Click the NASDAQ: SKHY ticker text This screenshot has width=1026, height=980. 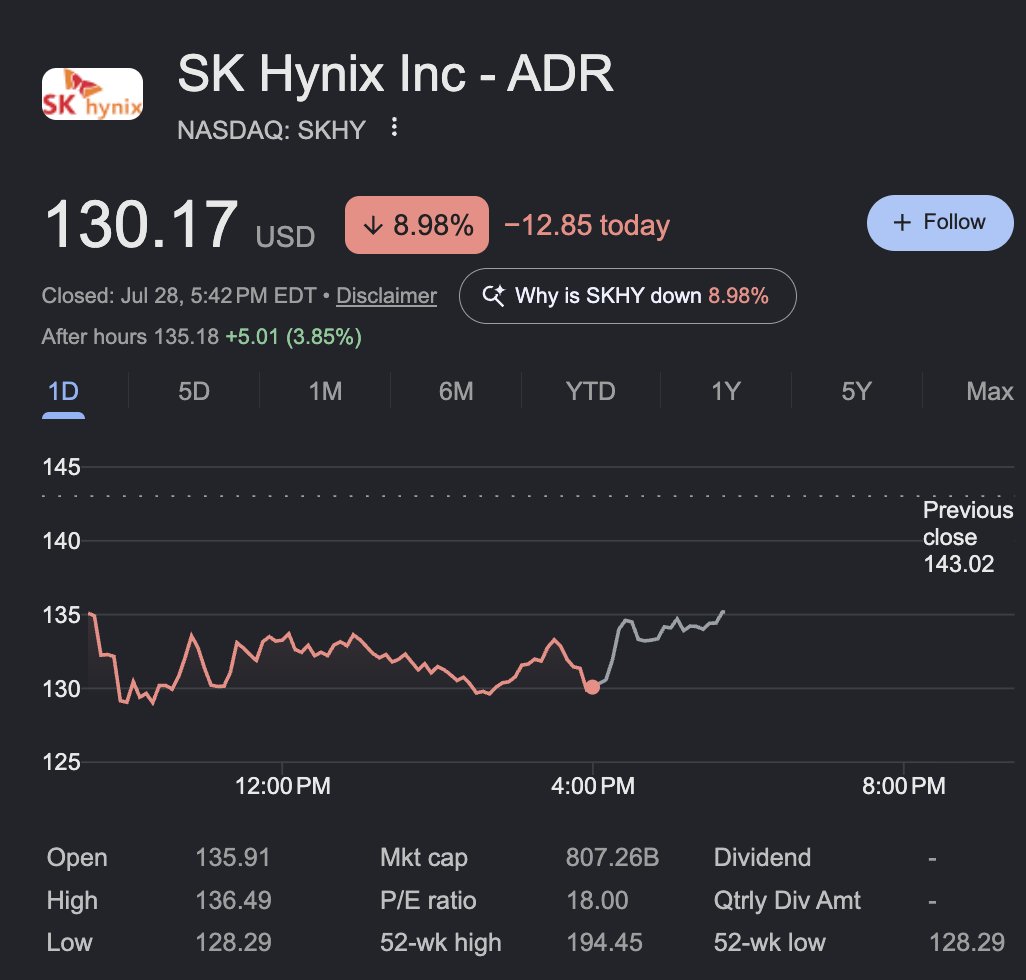point(272,130)
